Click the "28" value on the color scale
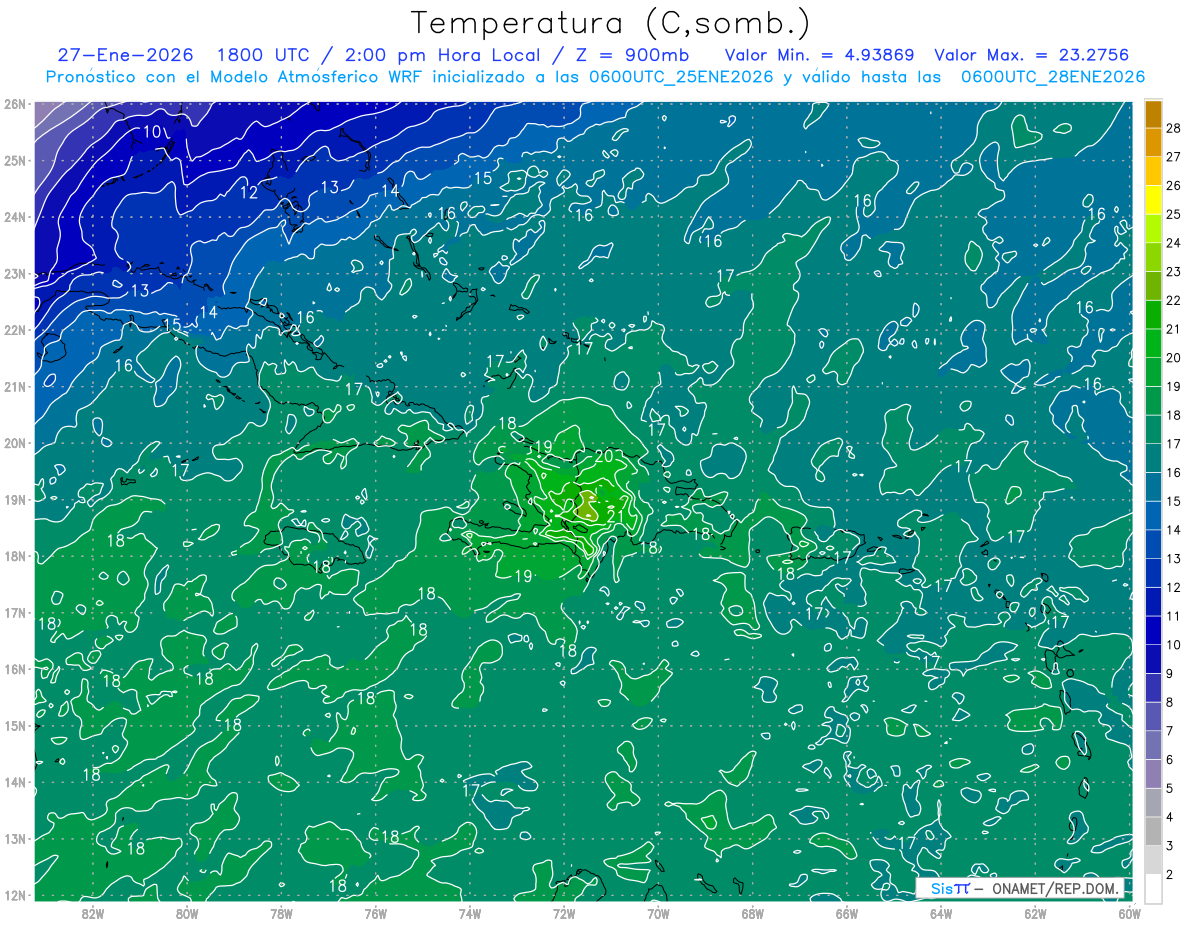 [1174, 128]
